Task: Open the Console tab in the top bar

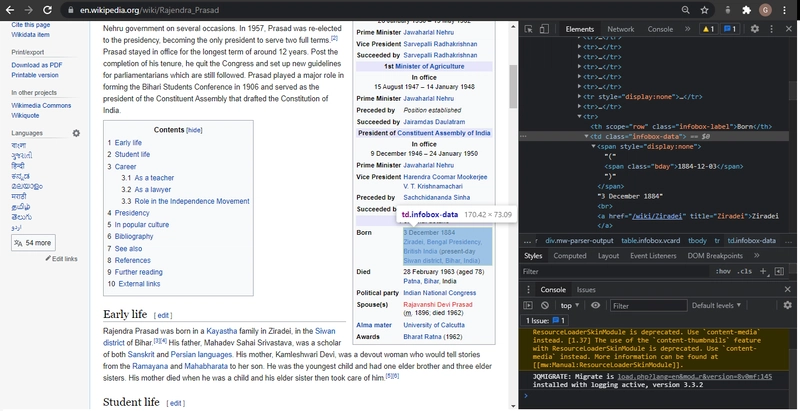Action: click(x=660, y=29)
